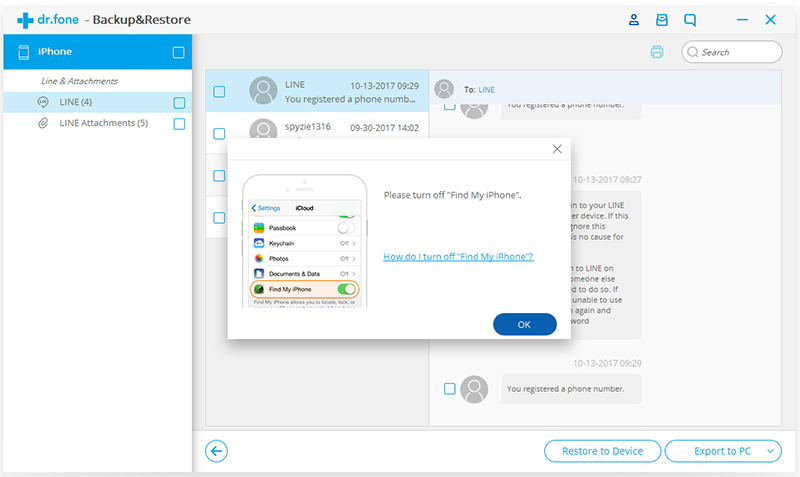Open the LINE conversation dated 10-13-2017 09:29
This screenshot has height=477, width=800.
click(317, 91)
